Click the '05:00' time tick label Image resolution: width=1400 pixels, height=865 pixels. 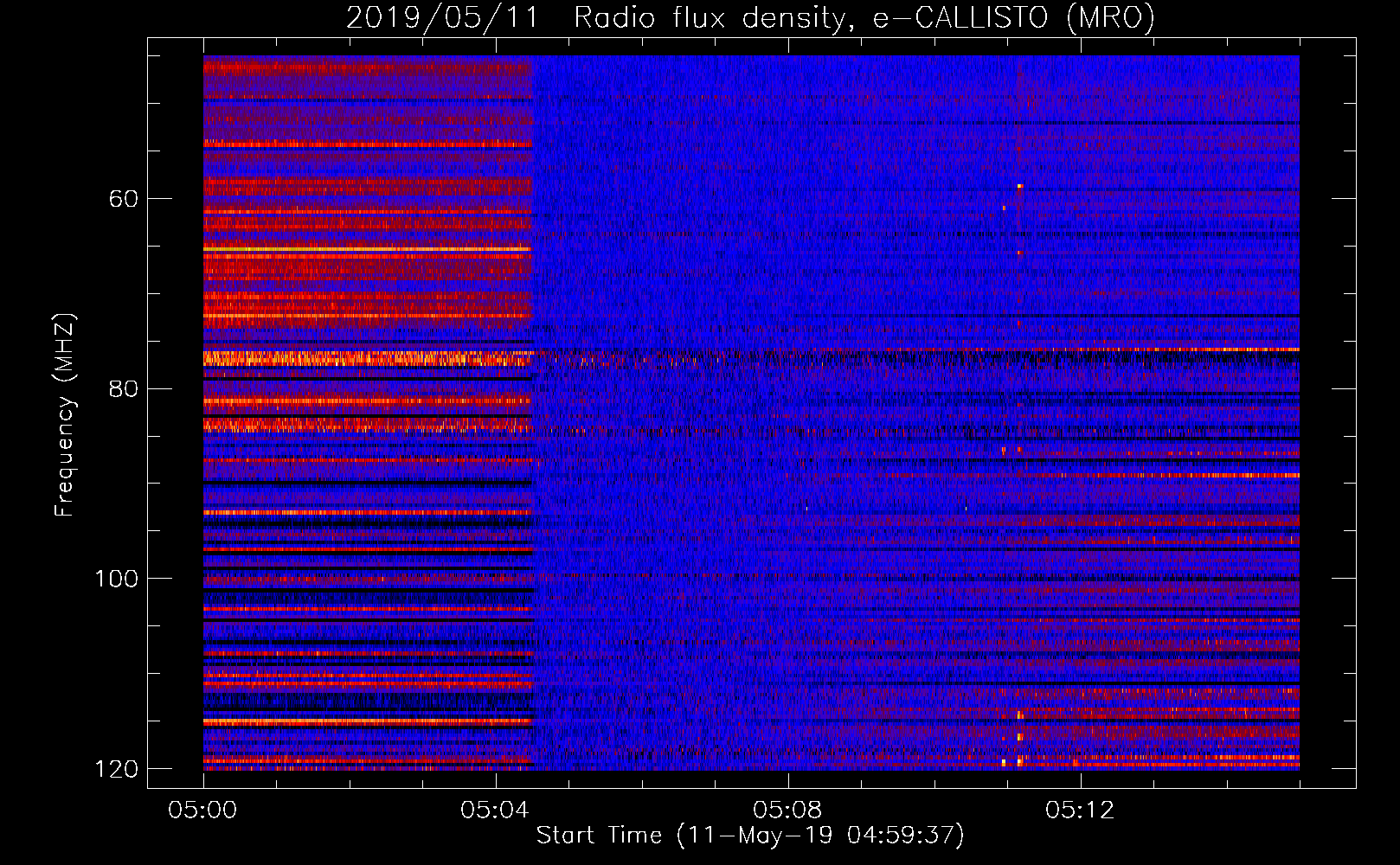coord(202,811)
